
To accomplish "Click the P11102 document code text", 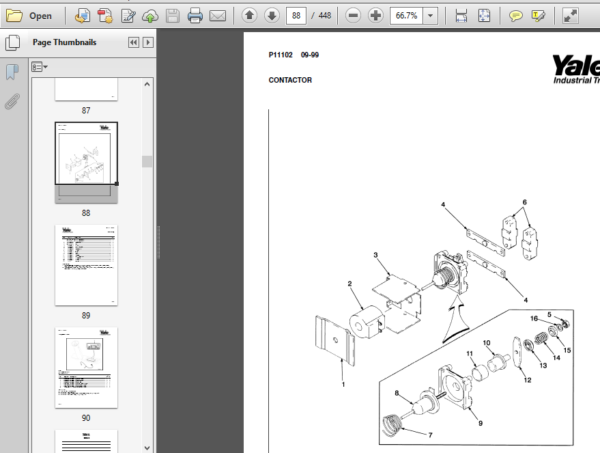I will point(280,55).
